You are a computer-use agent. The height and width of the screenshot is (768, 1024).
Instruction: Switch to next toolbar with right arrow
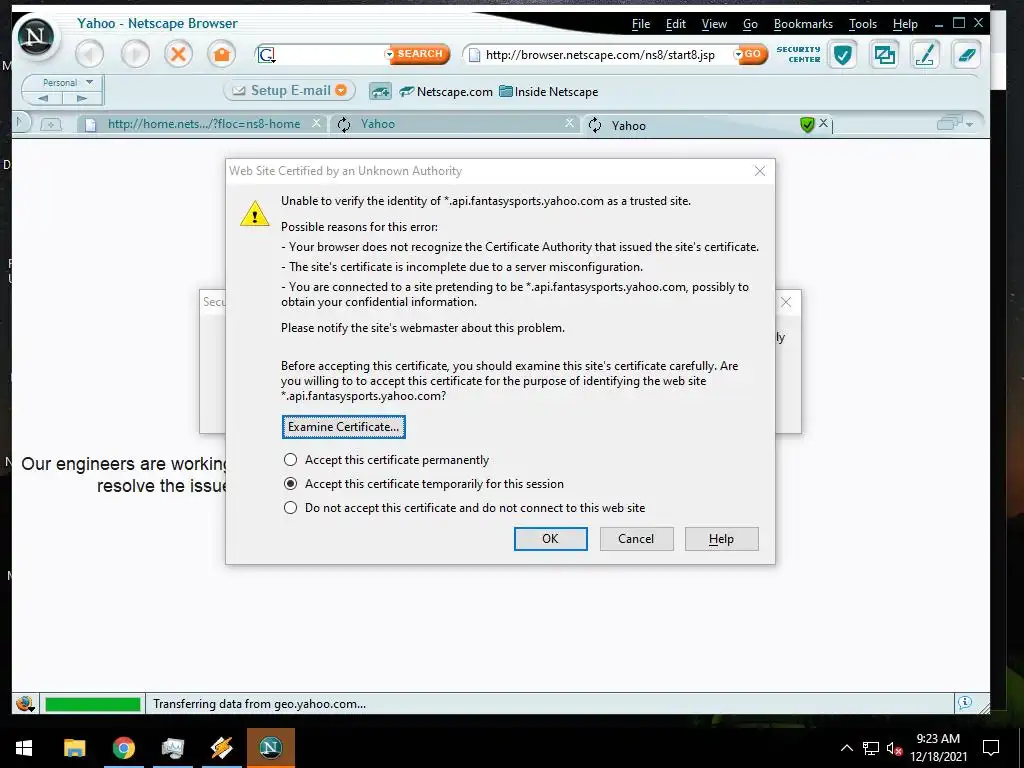click(x=82, y=98)
